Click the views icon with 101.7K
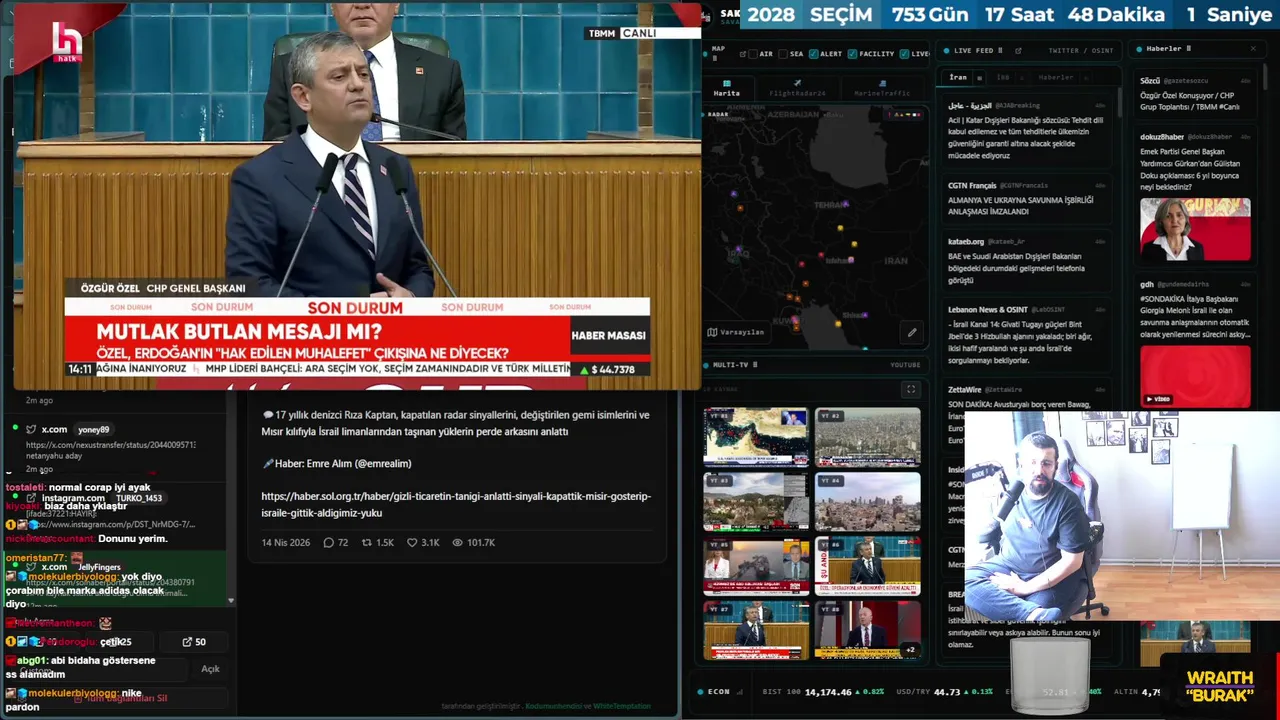This screenshot has width=1280, height=720. pyautogui.click(x=458, y=543)
